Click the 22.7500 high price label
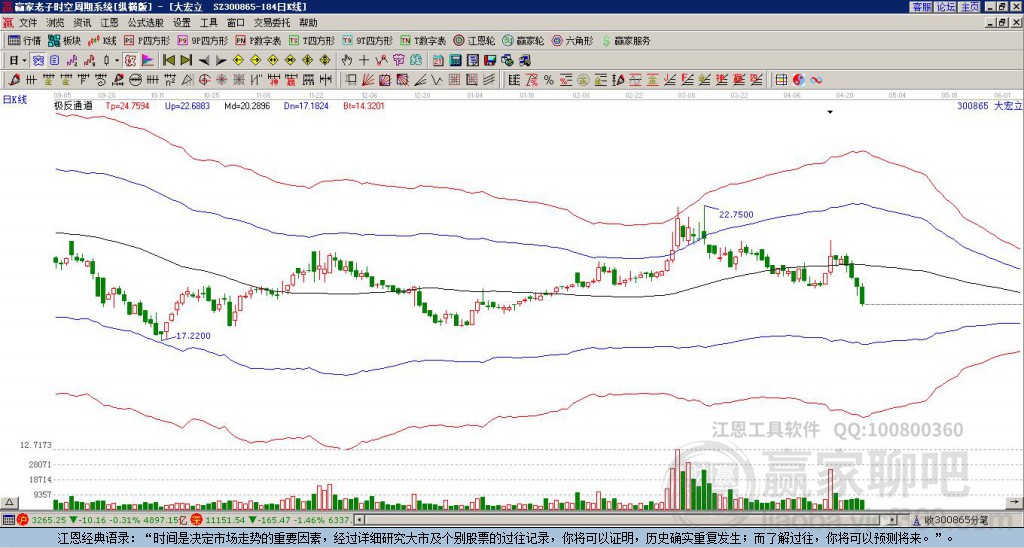The width and height of the screenshot is (1024, 548). point(736,214)
